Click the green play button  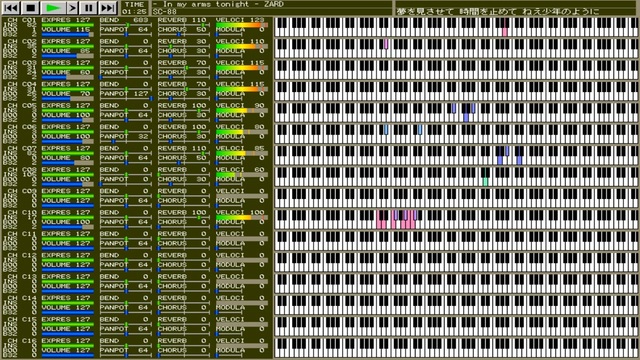(53, 8)
